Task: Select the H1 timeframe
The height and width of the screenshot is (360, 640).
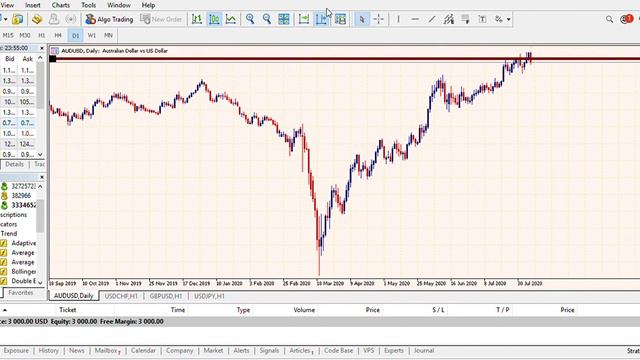Action: (x=42, y=36)
